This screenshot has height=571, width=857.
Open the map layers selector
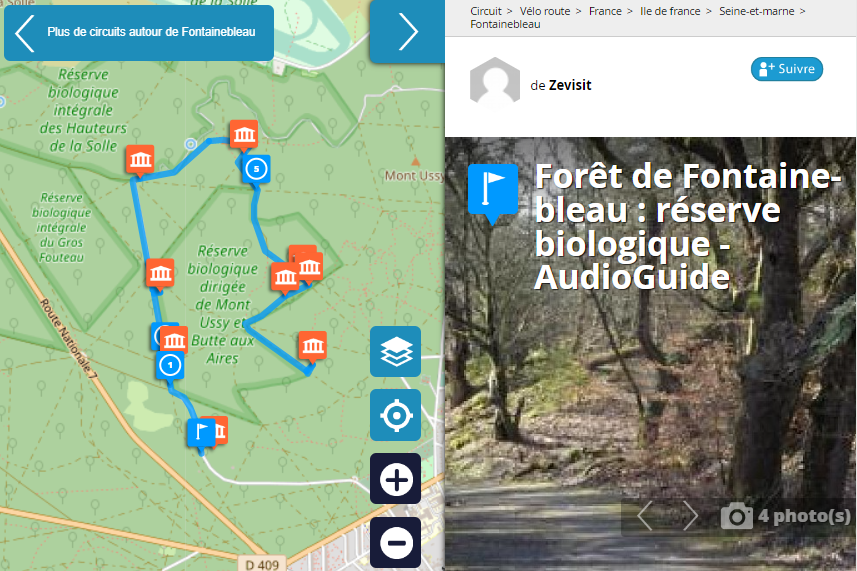(x=396, y=351)
